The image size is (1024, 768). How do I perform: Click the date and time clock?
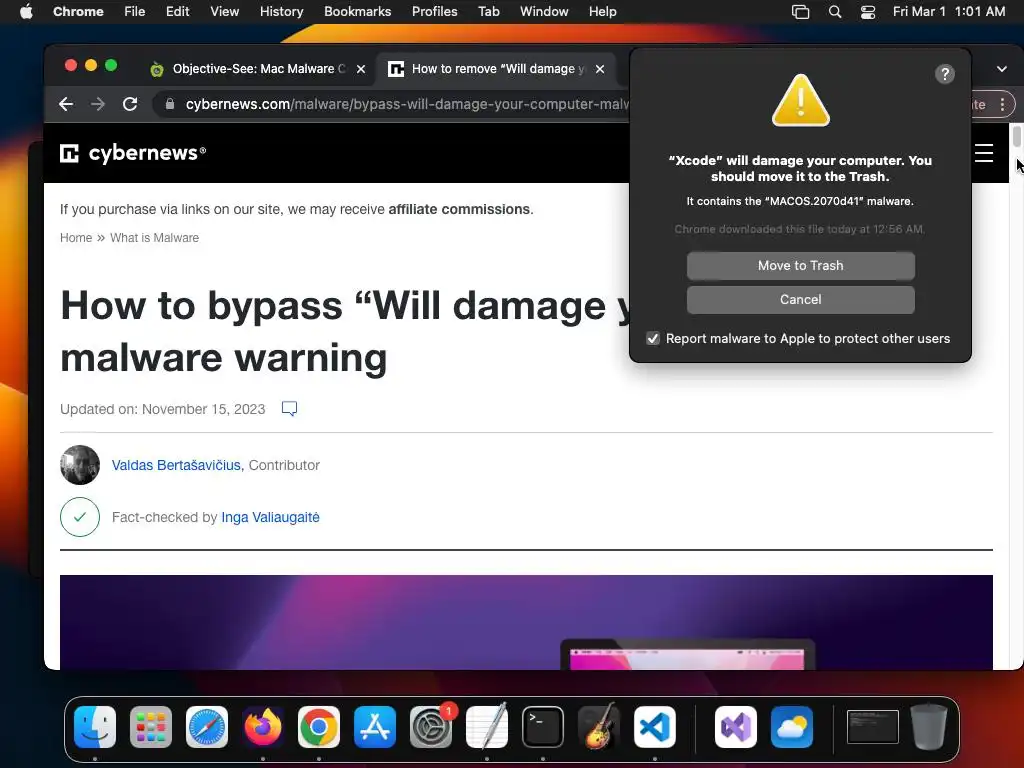point(949,11)
